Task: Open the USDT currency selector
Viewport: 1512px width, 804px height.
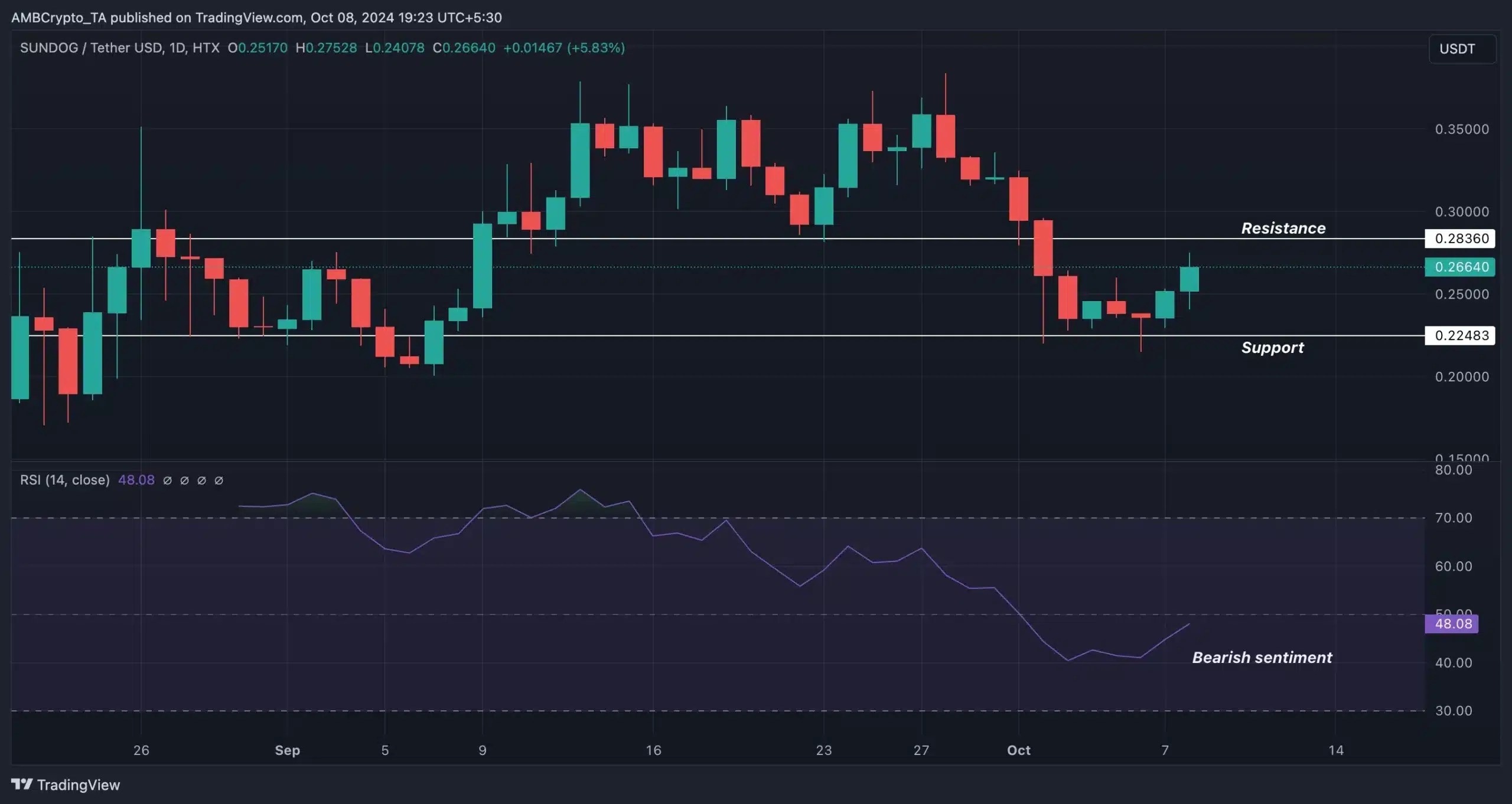Action: pyautogui.click(x=1462, y=49)
